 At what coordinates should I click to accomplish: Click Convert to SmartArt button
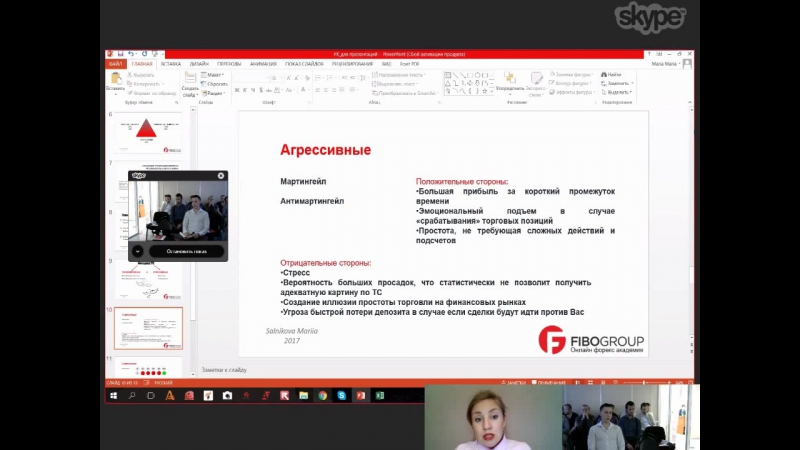[x=405, y=93]
